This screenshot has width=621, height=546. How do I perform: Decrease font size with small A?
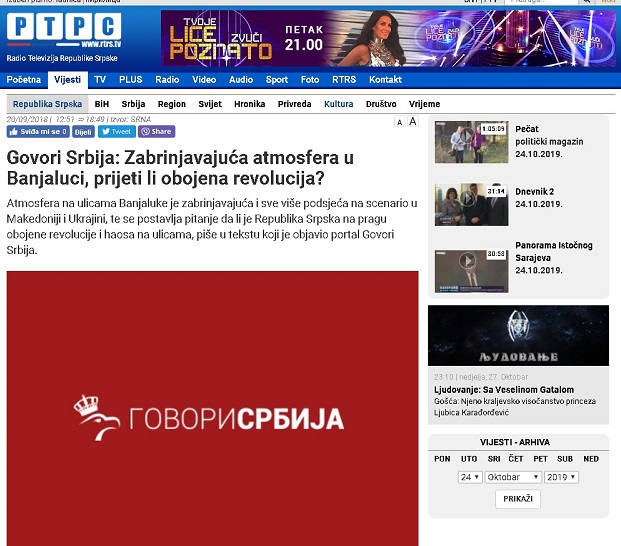pyautogui.click(x=400, y=122)
